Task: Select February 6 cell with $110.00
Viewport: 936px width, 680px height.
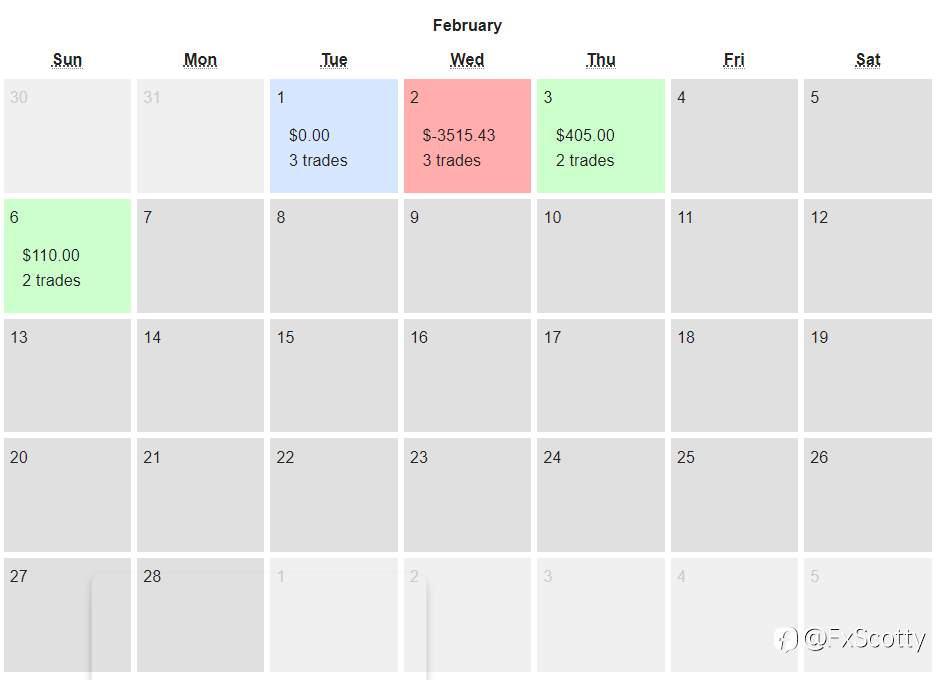Action: (x=67, y=256)
